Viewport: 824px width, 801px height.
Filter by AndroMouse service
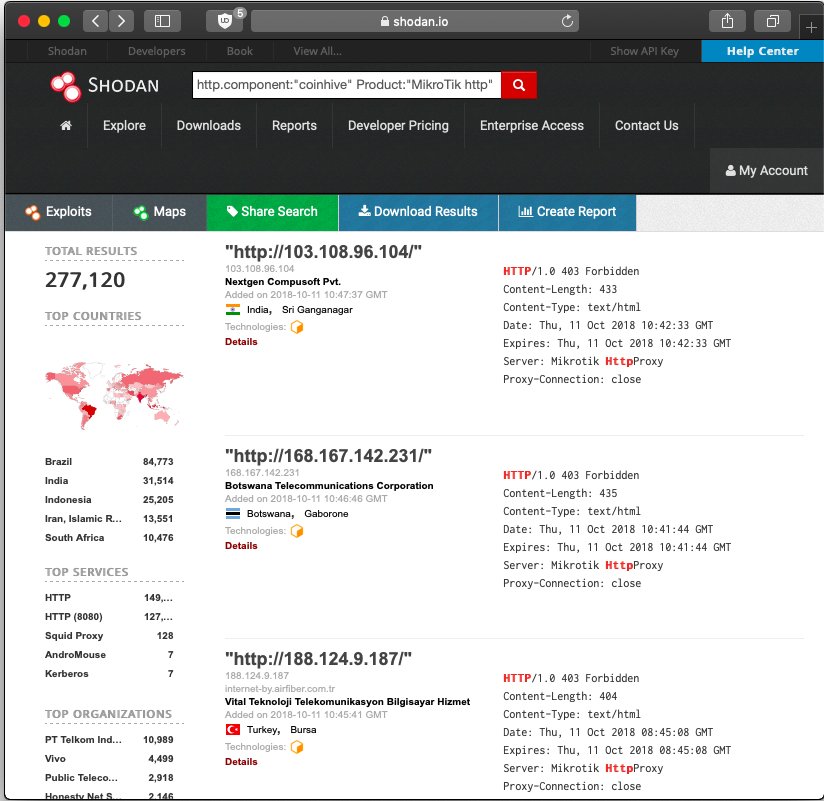click(75, 654)
